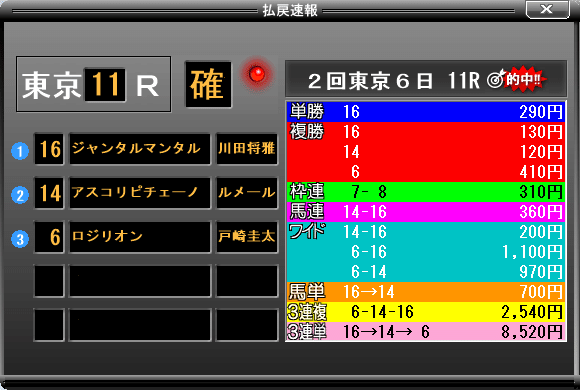Image resolution: width=580 pixels, height=390 pixels.
Task: Click the 払戻速報 title bar text
Action: coord(290,10)
